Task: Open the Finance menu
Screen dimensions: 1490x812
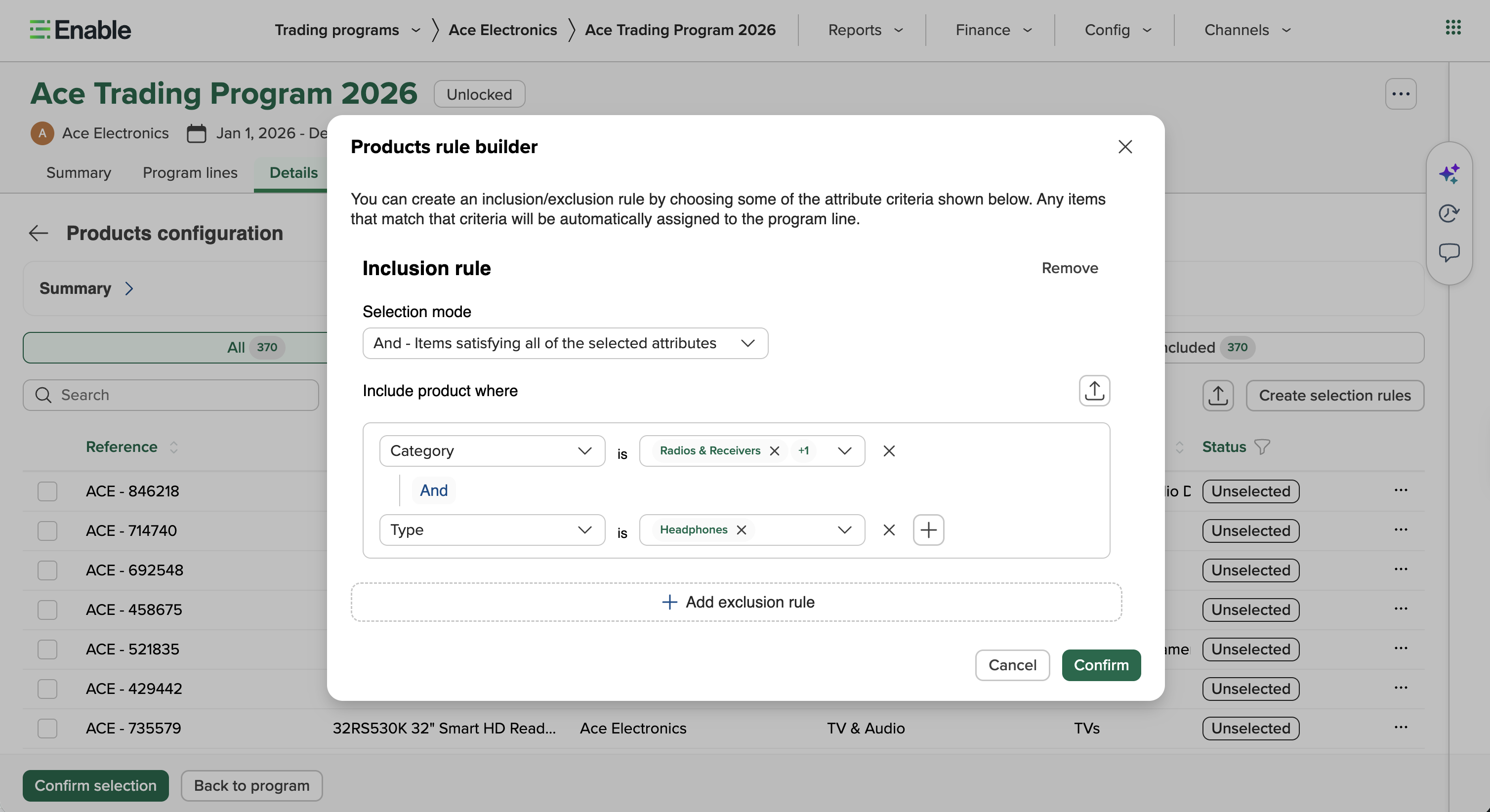Action: coord(993,30)
